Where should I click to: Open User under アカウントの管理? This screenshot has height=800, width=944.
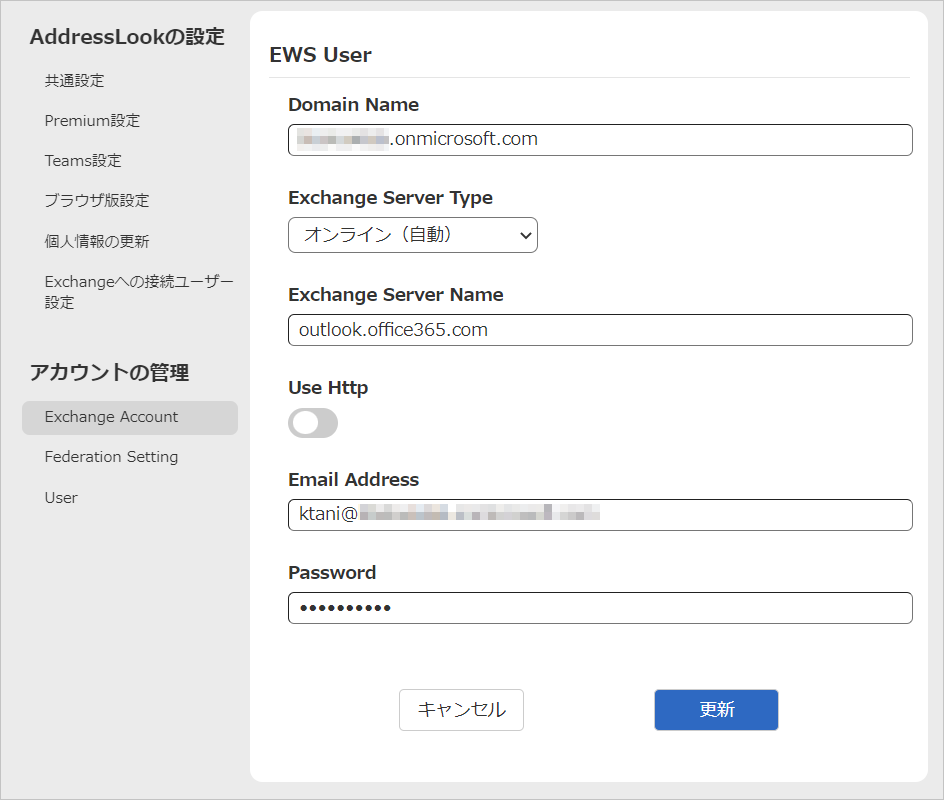pyautogui.click(x=61, y=498)
